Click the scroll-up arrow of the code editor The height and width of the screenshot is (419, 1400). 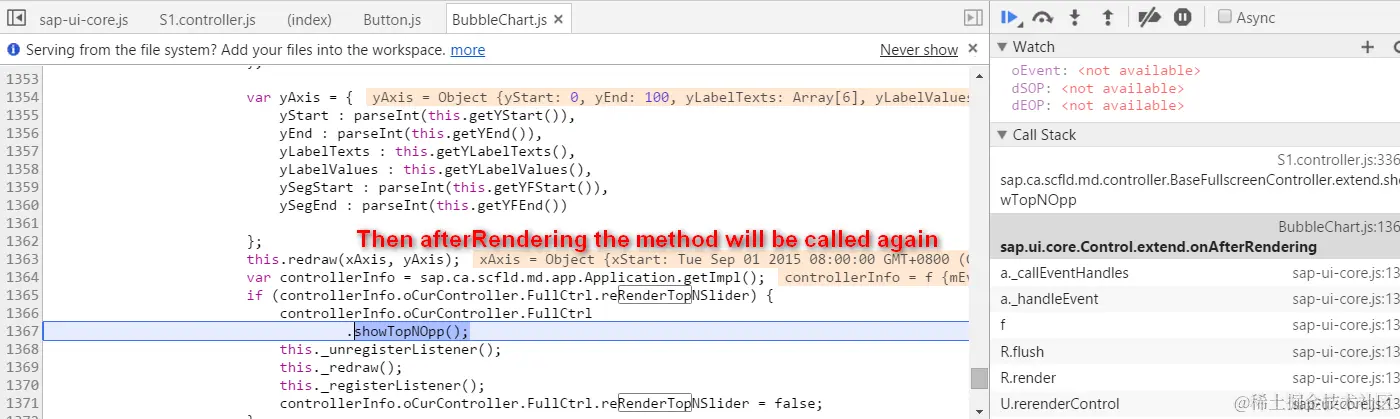(979, 76)
